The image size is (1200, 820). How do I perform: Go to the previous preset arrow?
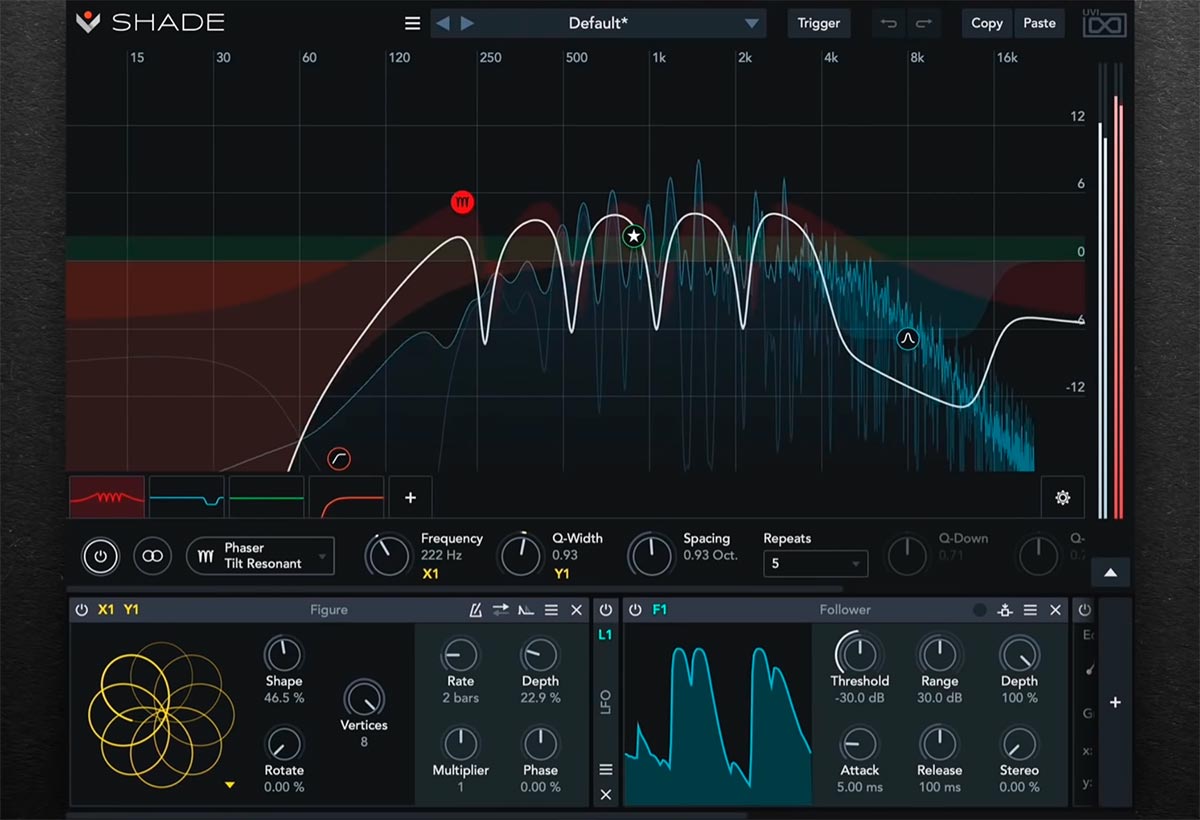click(443, 23)
